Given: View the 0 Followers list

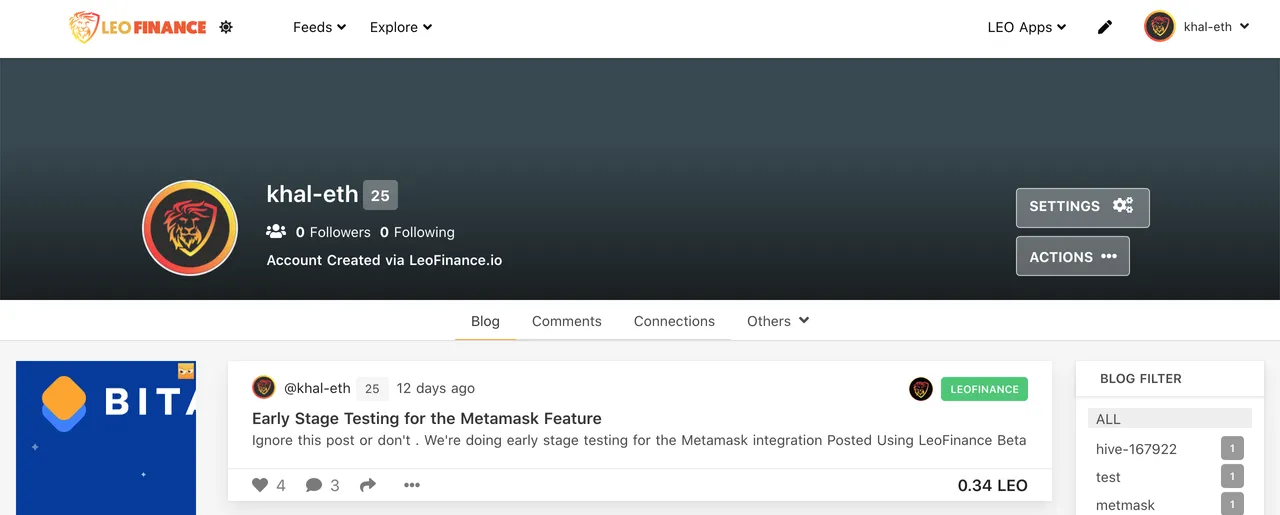Looking at the screenshot, I should (333, 232).
